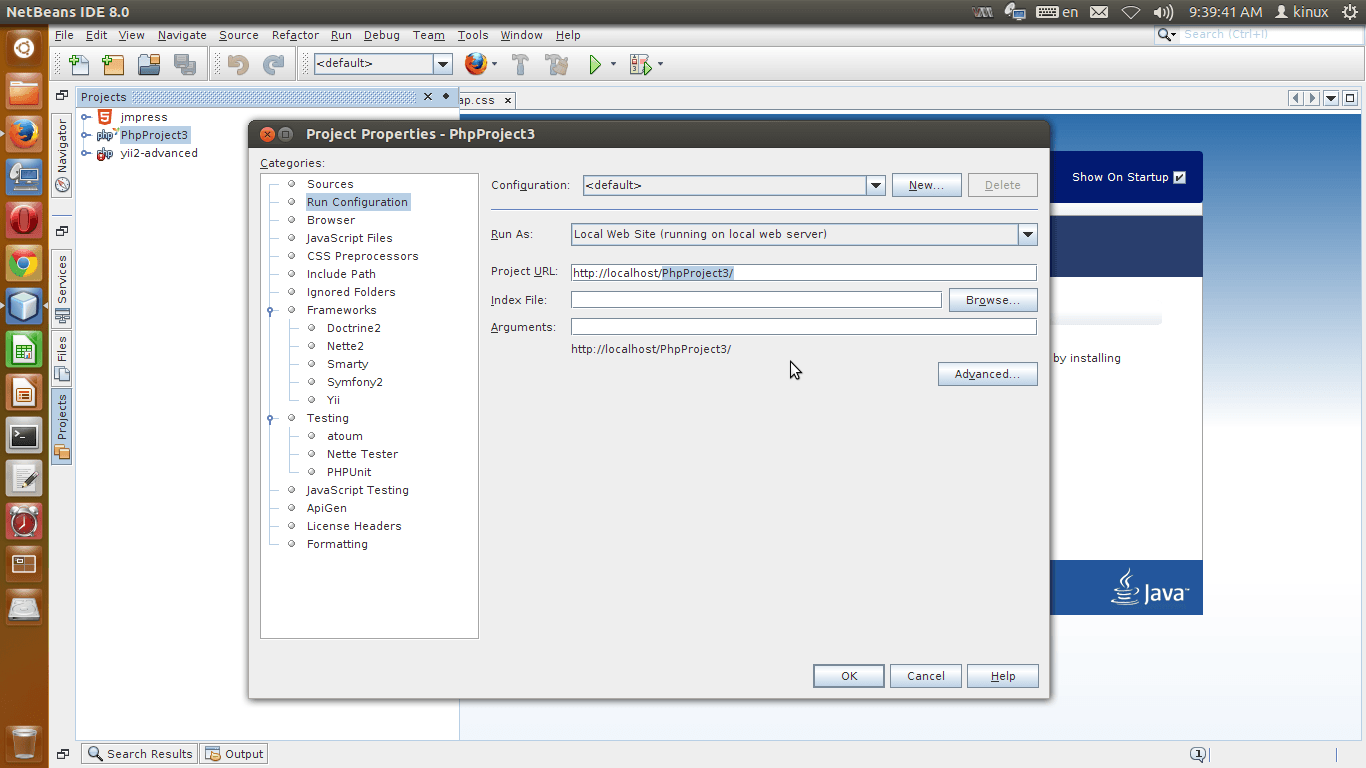Click the Ubuntu Dash home button
This screenshot has height=768, width=1366.
[24, 47]
